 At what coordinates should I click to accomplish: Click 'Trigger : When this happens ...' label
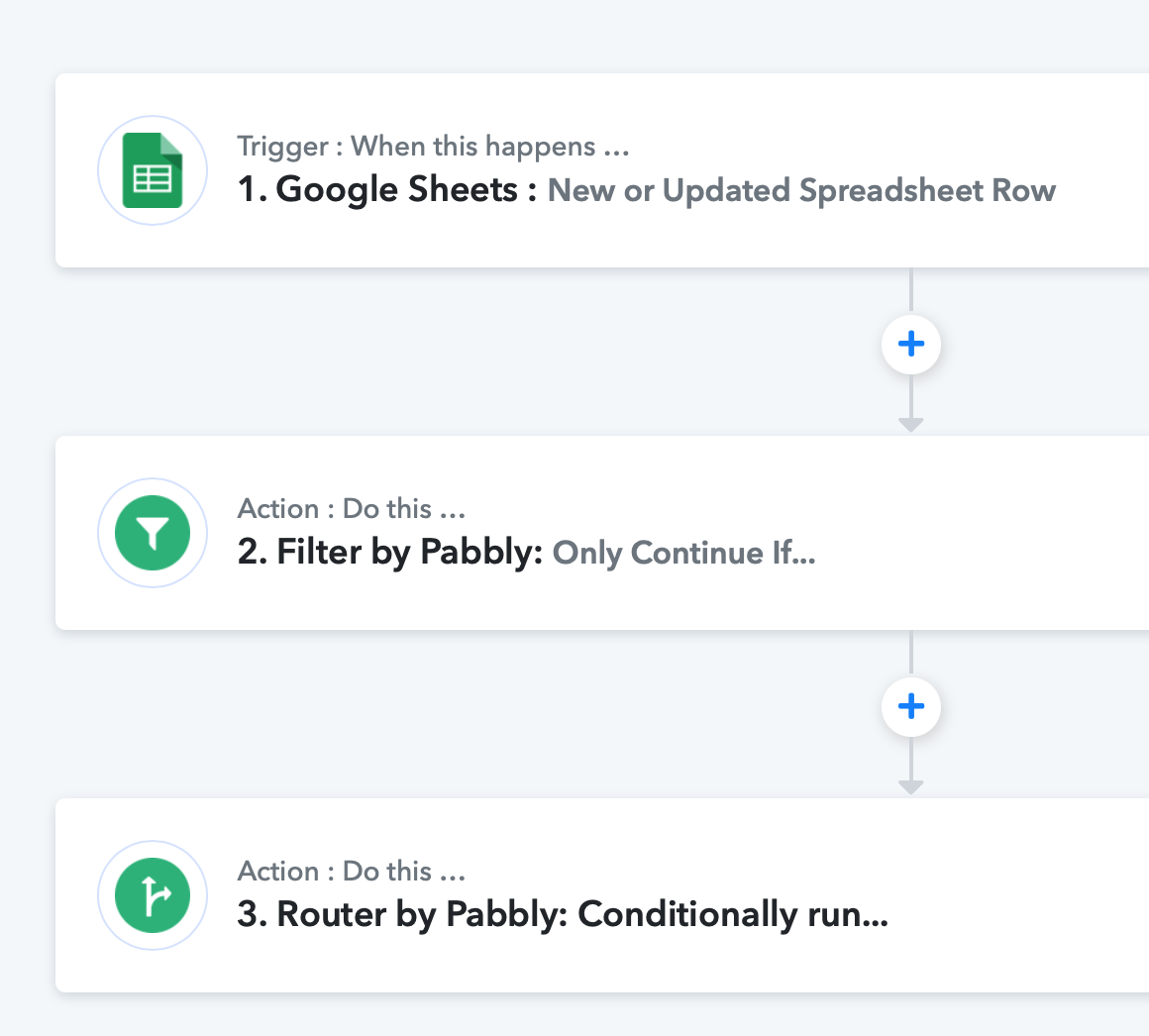[433, 147]
